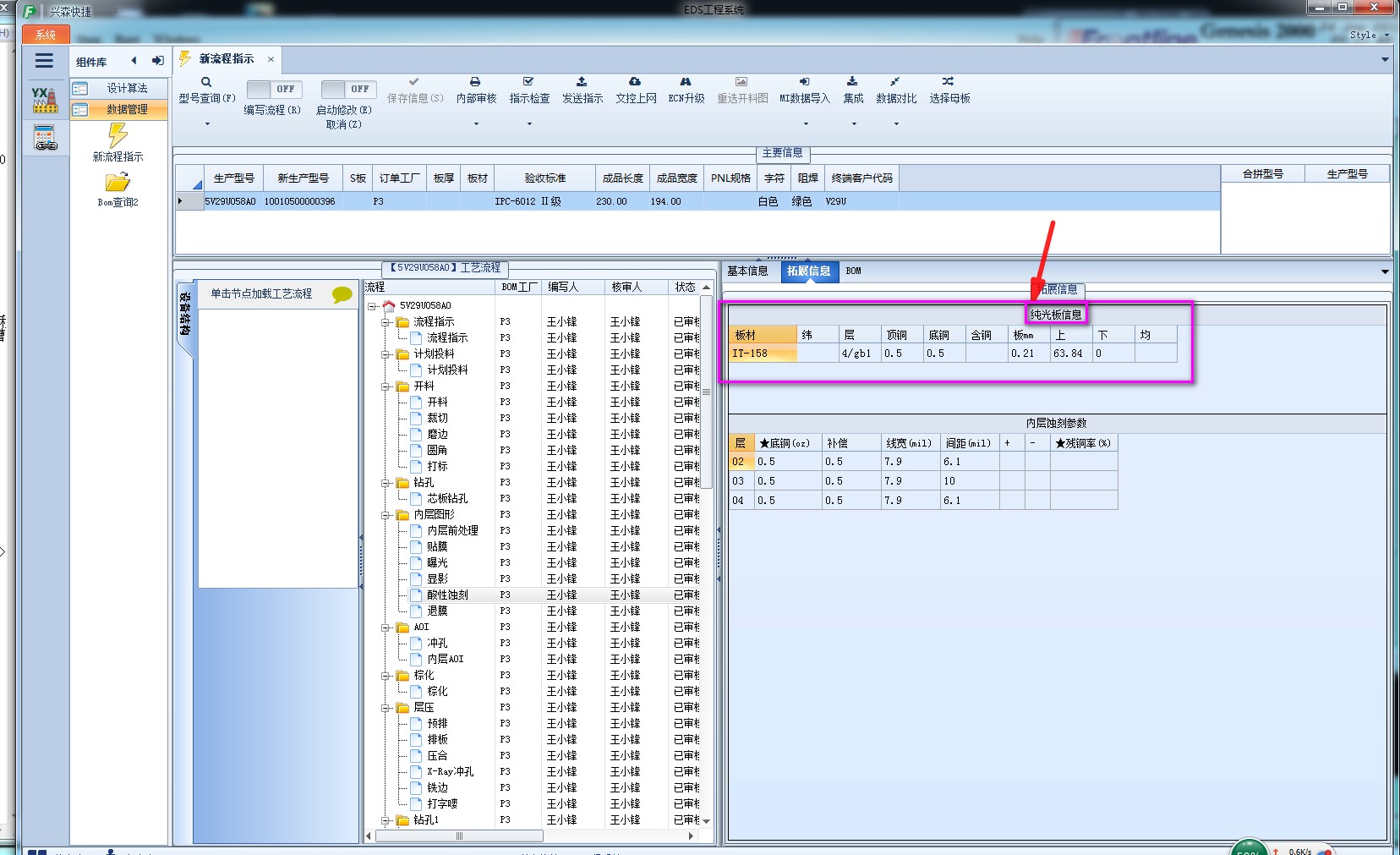
Task: Collapse the 内层图形 folder node
Action: click(x=386, y=515)
